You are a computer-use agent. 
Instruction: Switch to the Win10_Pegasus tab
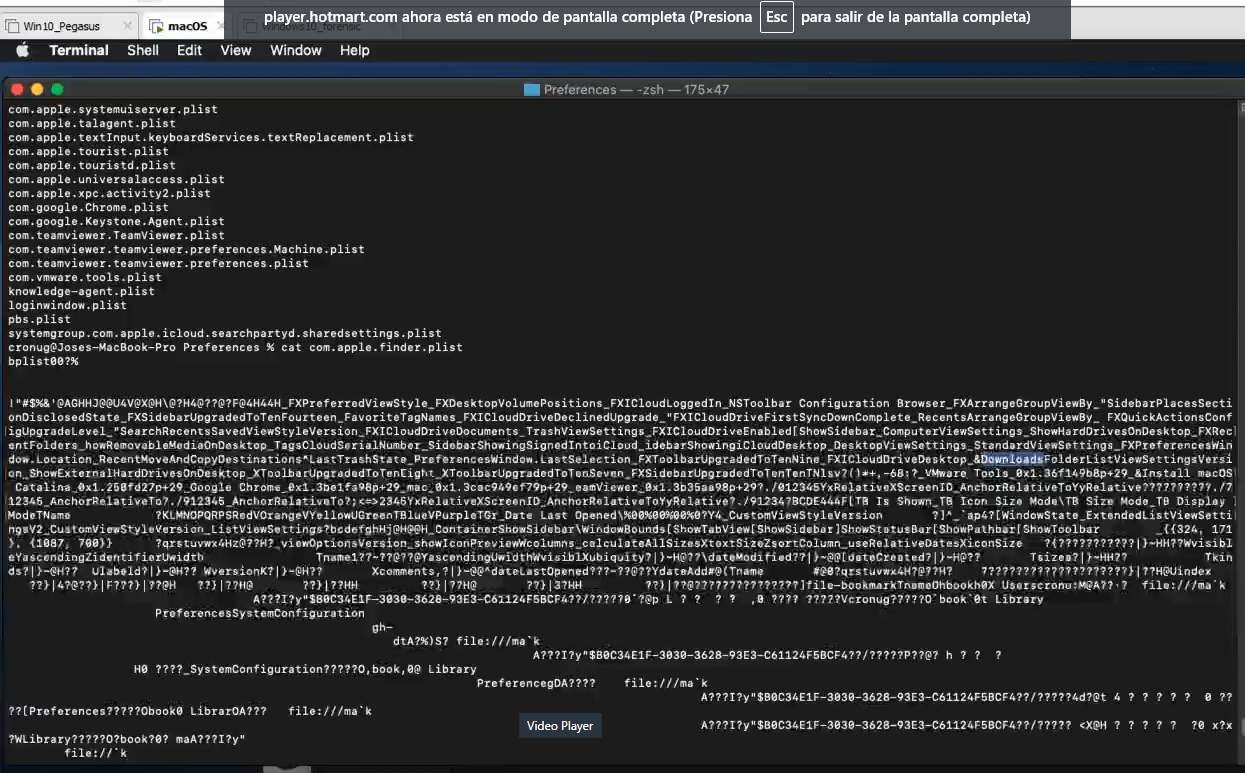(60, 23)
